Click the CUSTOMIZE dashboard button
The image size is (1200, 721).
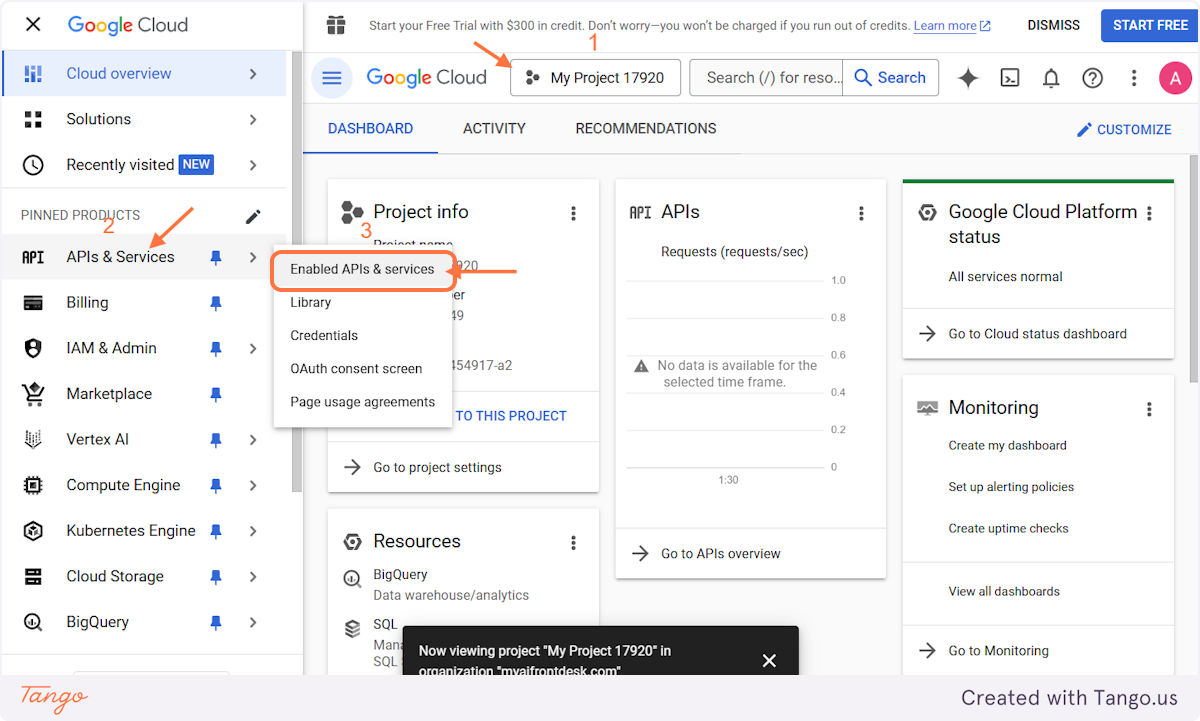pos(1124,130)
